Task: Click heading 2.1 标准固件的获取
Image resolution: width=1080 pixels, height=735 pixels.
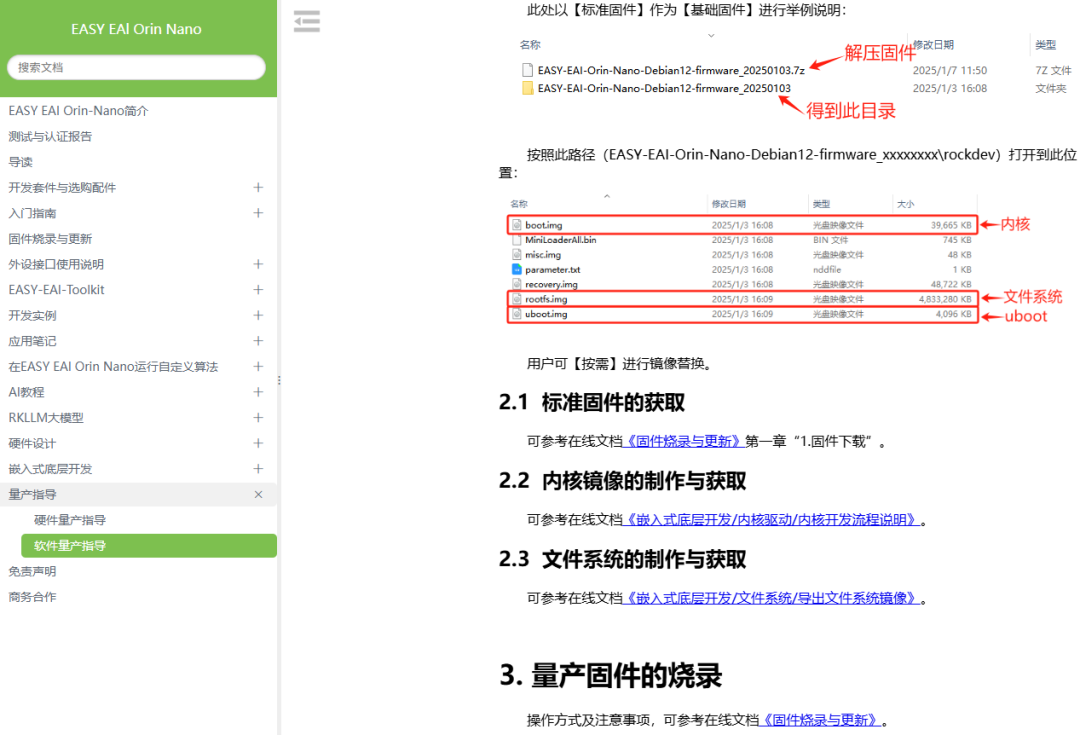Action: coord(592,402)
